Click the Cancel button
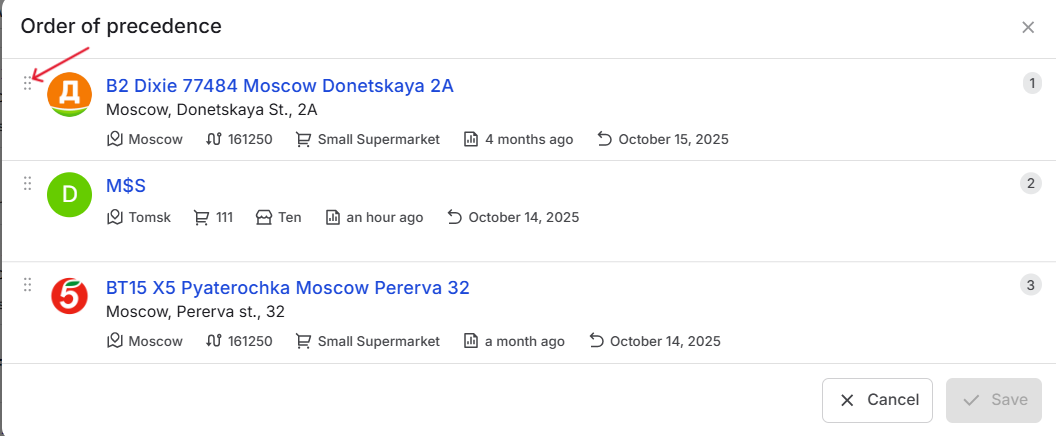 877,400
